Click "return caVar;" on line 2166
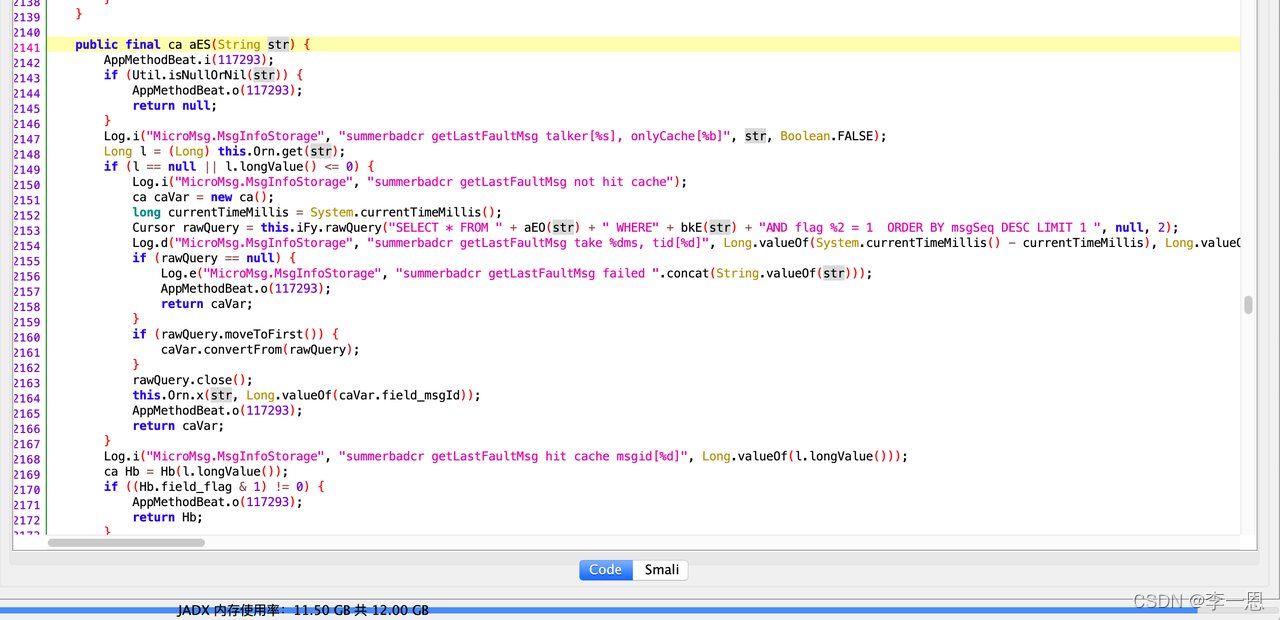Viewport: 1280px width, 620px height. tap(178, 425)
